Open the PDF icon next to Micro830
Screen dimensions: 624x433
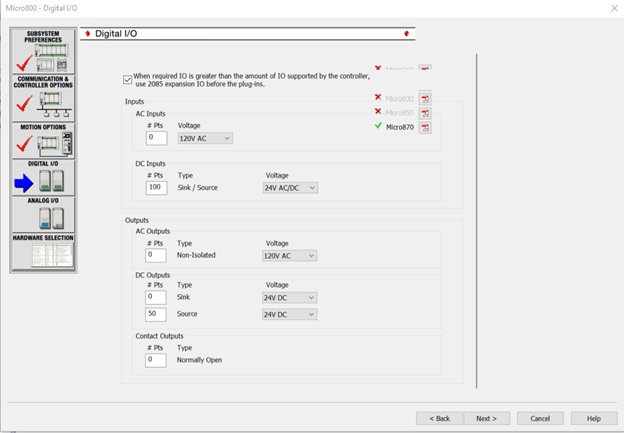pos(425,99)
